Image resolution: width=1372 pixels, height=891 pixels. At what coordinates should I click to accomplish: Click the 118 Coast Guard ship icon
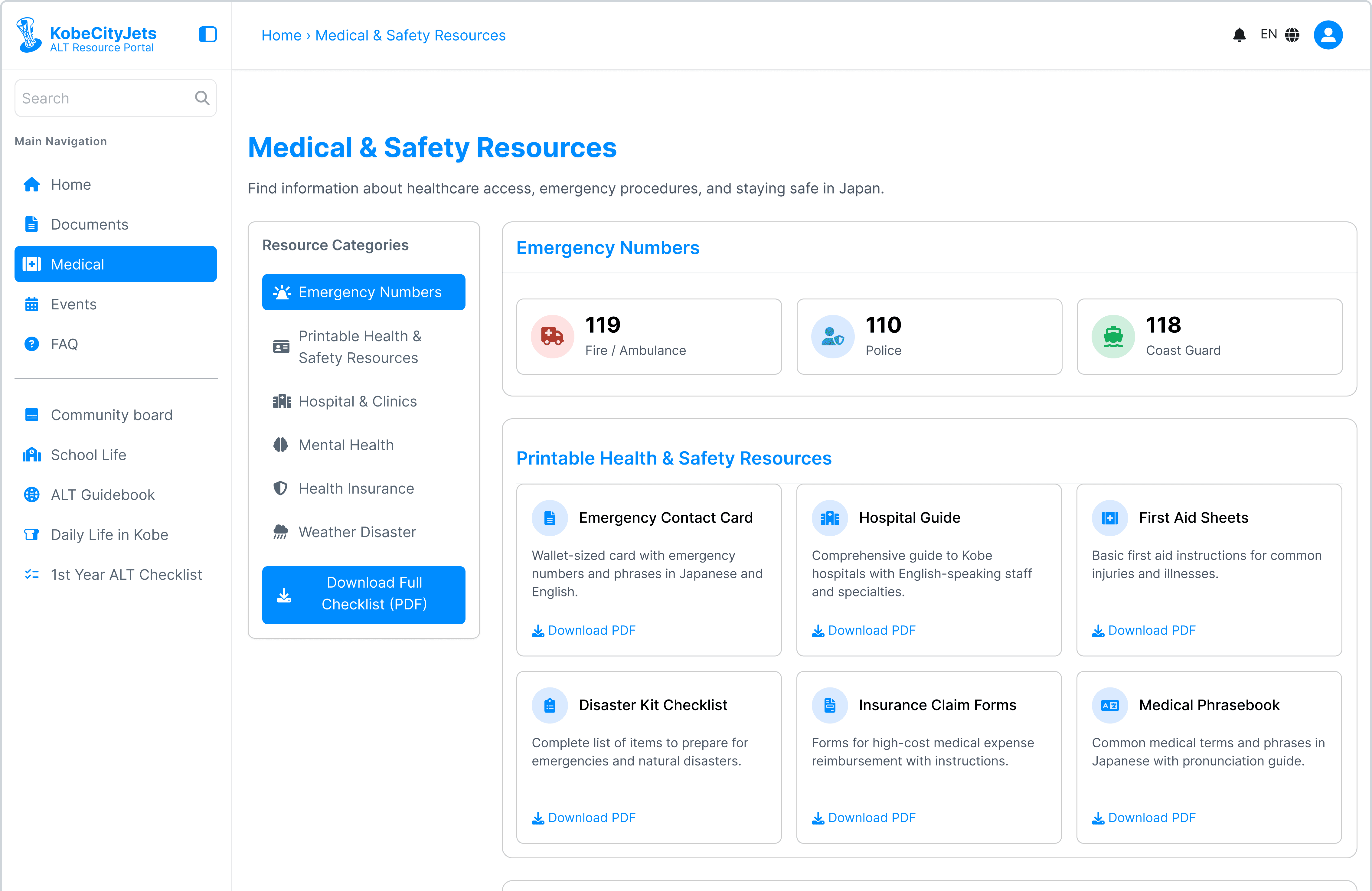tap(1112, 337)
